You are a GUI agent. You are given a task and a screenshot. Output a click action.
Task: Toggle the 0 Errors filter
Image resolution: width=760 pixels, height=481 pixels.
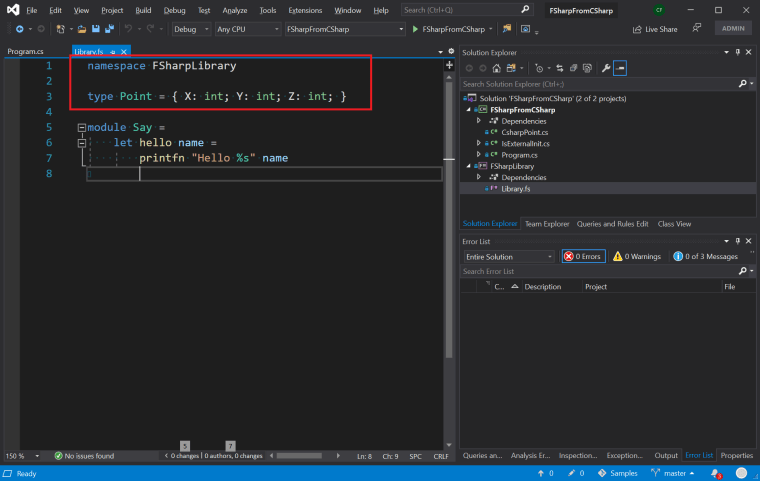coord(582,256)
